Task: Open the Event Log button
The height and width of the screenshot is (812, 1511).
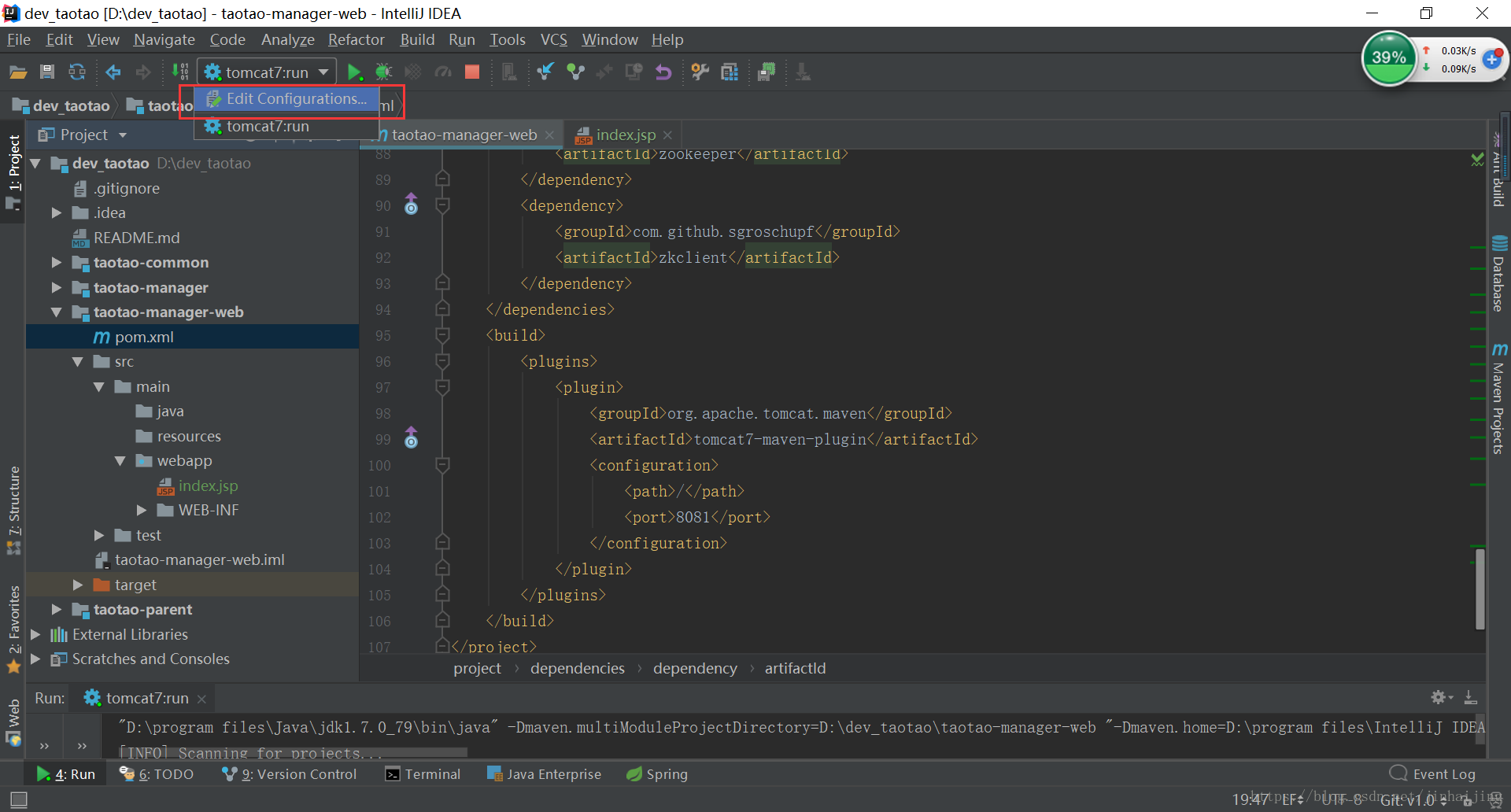Action: pyautogui.click(x=1432, y=774)
